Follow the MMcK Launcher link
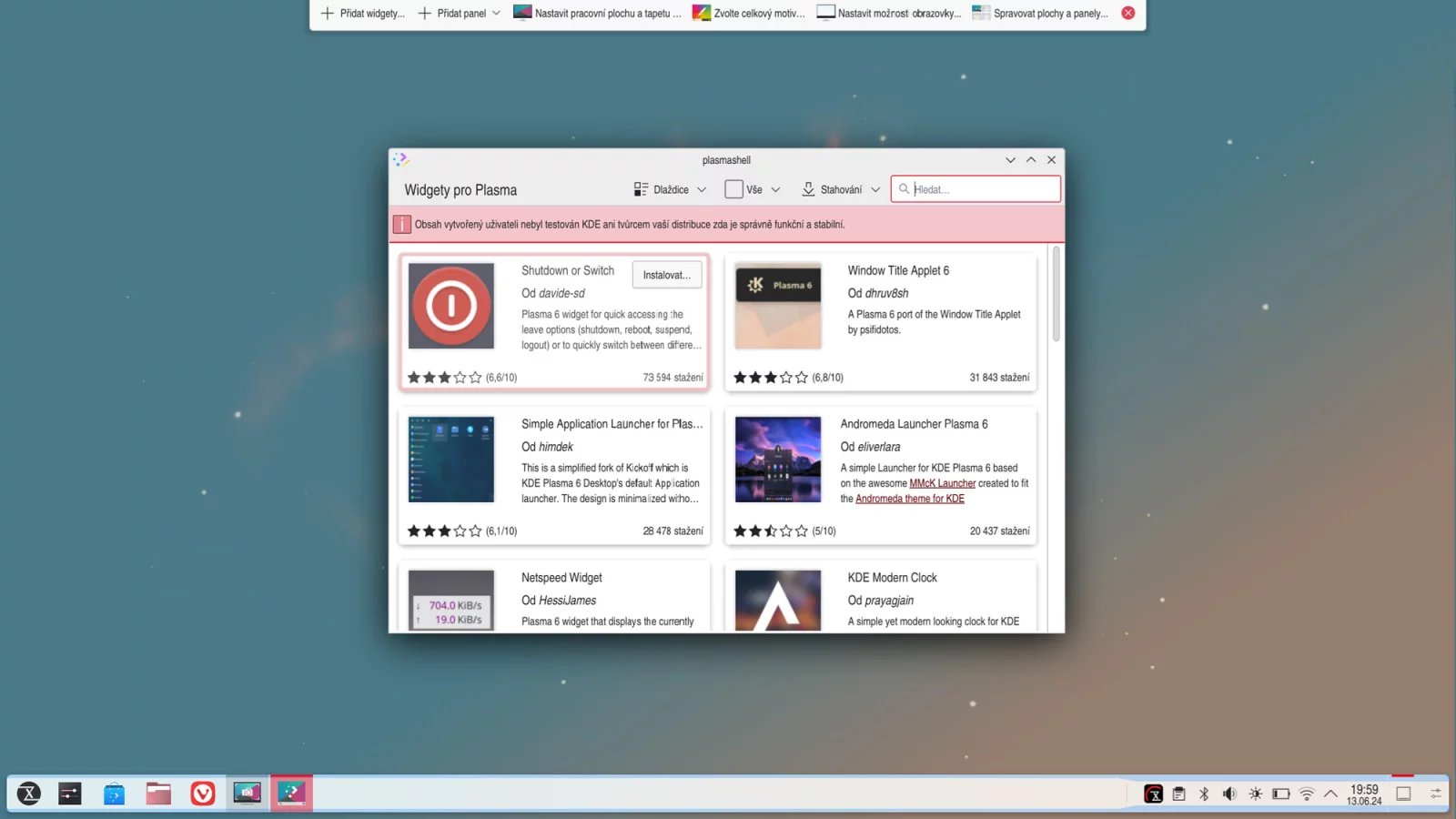Image resolution: width=1456 pixels, height=819 pixels. point(942,483)
